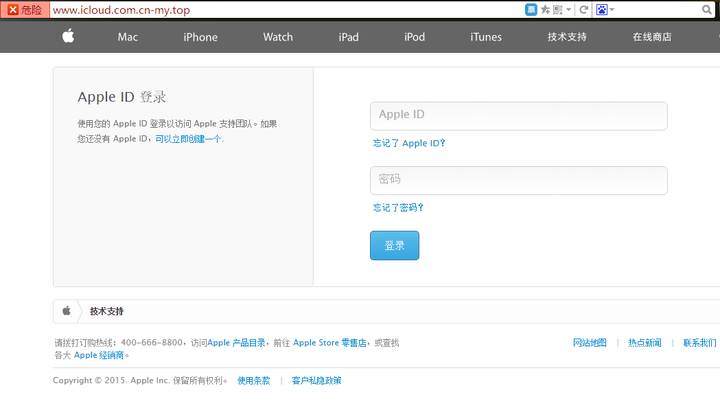The image size is (720, 410).
Task: Open the 客户私隐政策 link
Action: (316, 381)
